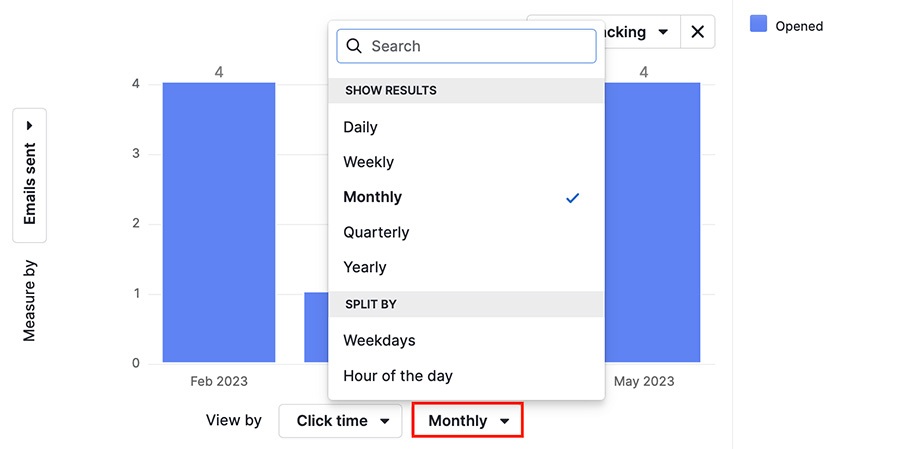The width and height of the screenshot is (900, 449).
Task: Open the Click time dropdown
Action: (x=341, y=421)
